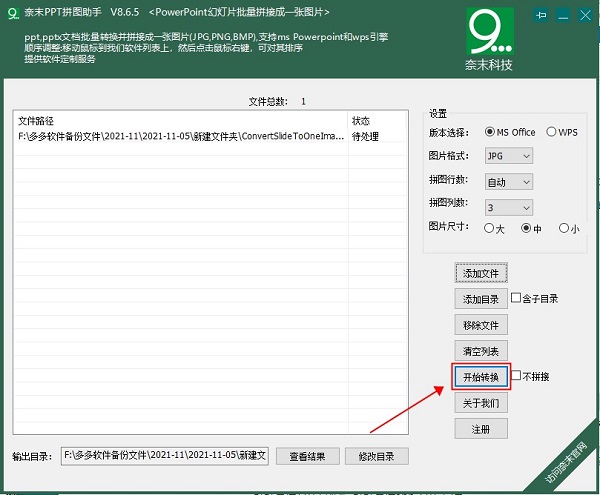The height and width of the screenshot is (495, 600).
Task: Close the PPT拼图助手 window
Action: 585,15
